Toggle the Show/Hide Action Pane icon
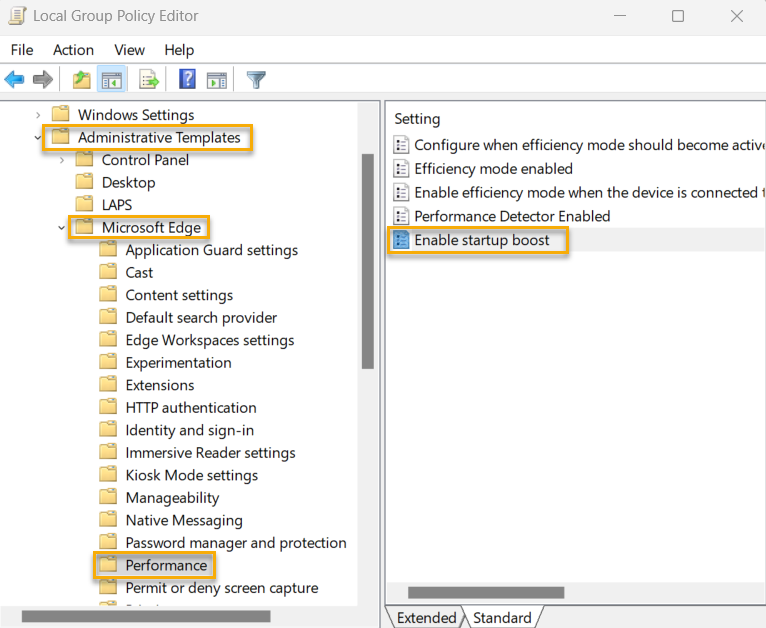The height and width of the screenshot is (628, 766). point(216,79)
